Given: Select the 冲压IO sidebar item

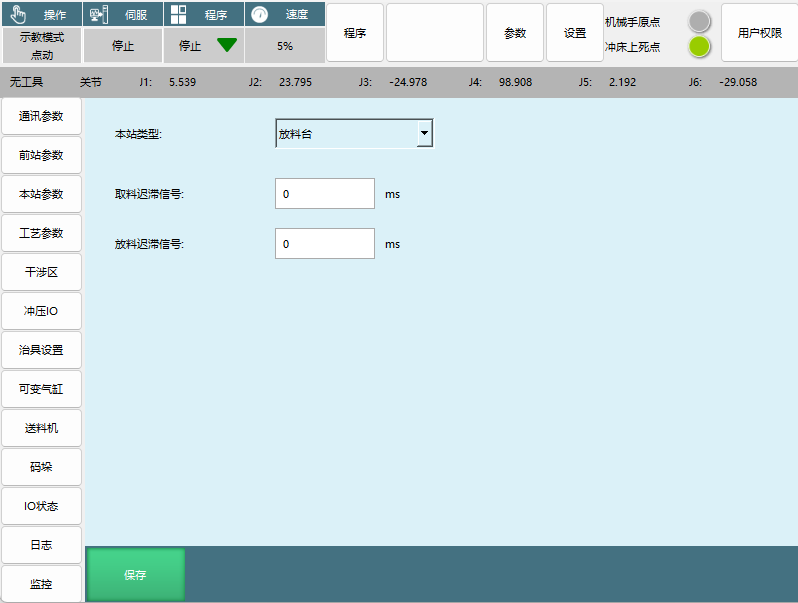Looking at the screenshot, I should [x=41, y=311].
